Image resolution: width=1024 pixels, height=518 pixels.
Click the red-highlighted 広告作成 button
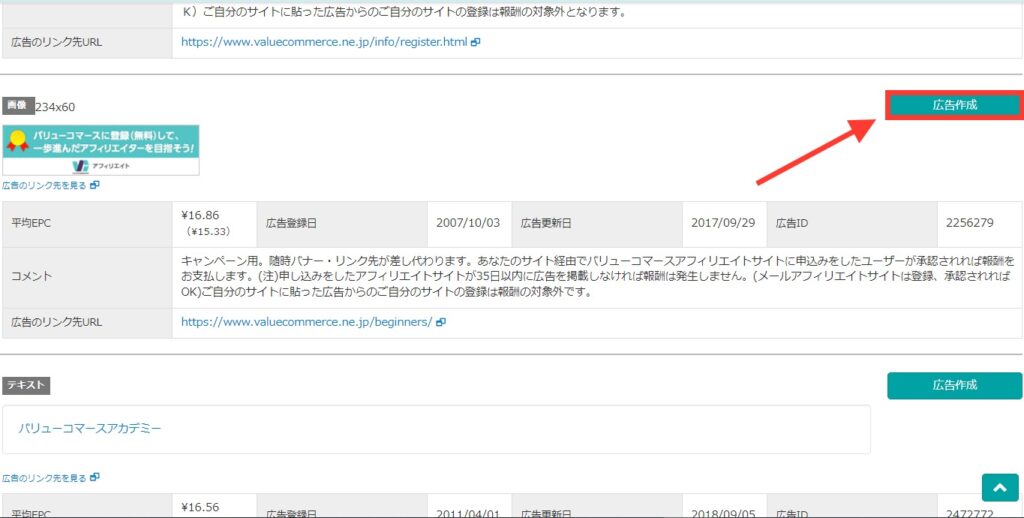point(954,105)
